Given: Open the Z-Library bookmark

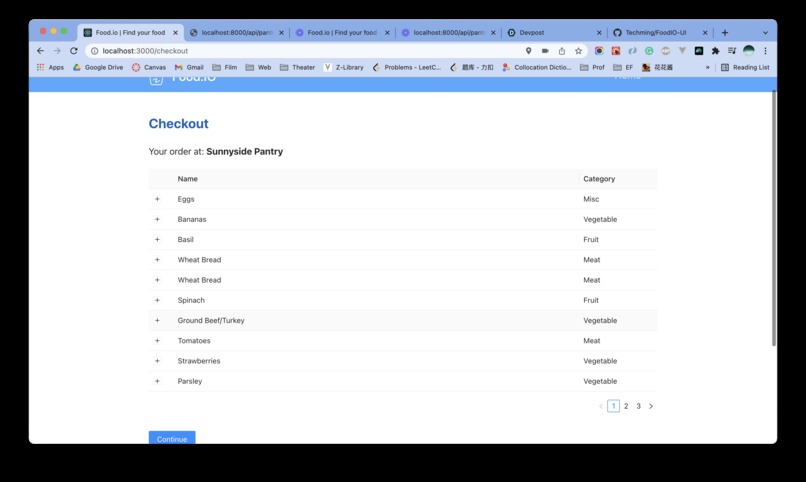Looking at the screenshot, I should click(x=343, y=67).
